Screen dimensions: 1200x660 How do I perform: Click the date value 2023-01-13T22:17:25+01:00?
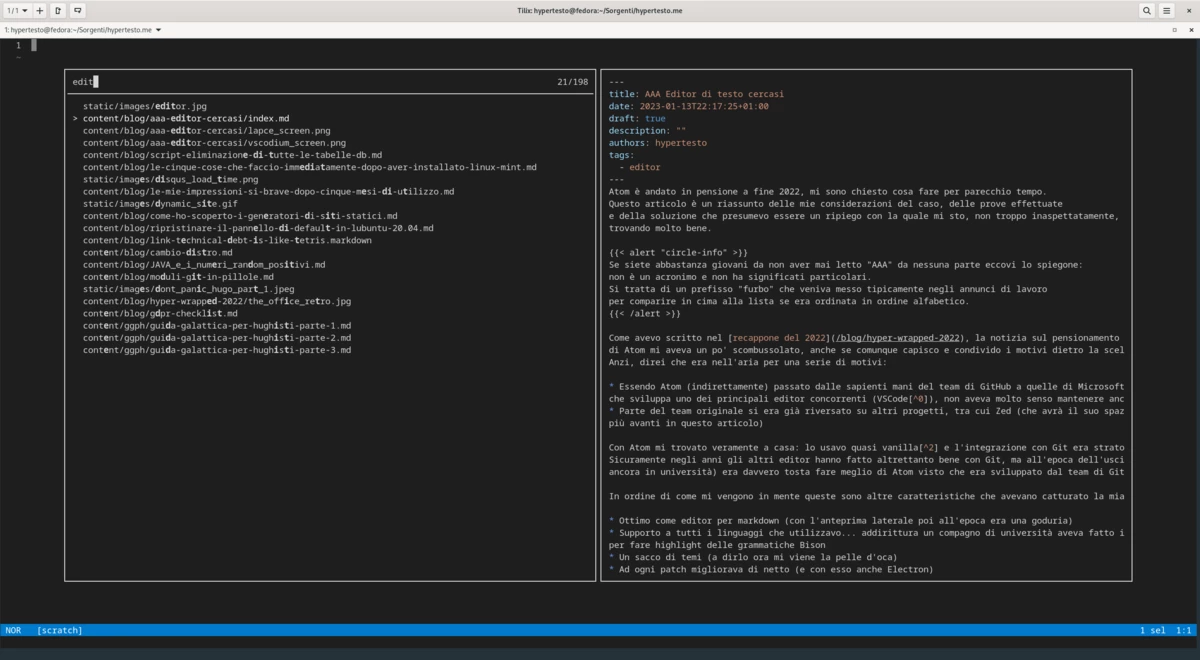click(702, 106)
